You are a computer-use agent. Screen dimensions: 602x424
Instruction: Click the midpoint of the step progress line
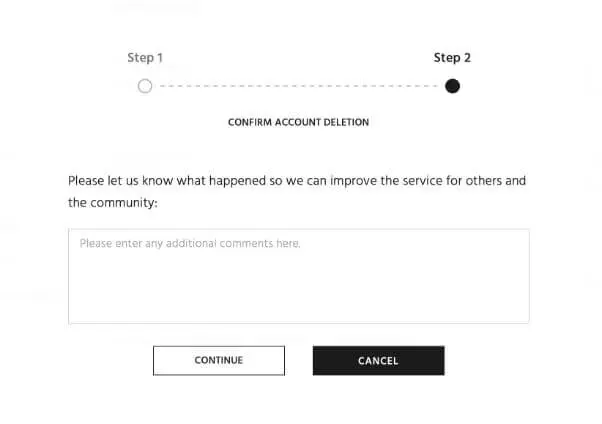pos(299,86)
